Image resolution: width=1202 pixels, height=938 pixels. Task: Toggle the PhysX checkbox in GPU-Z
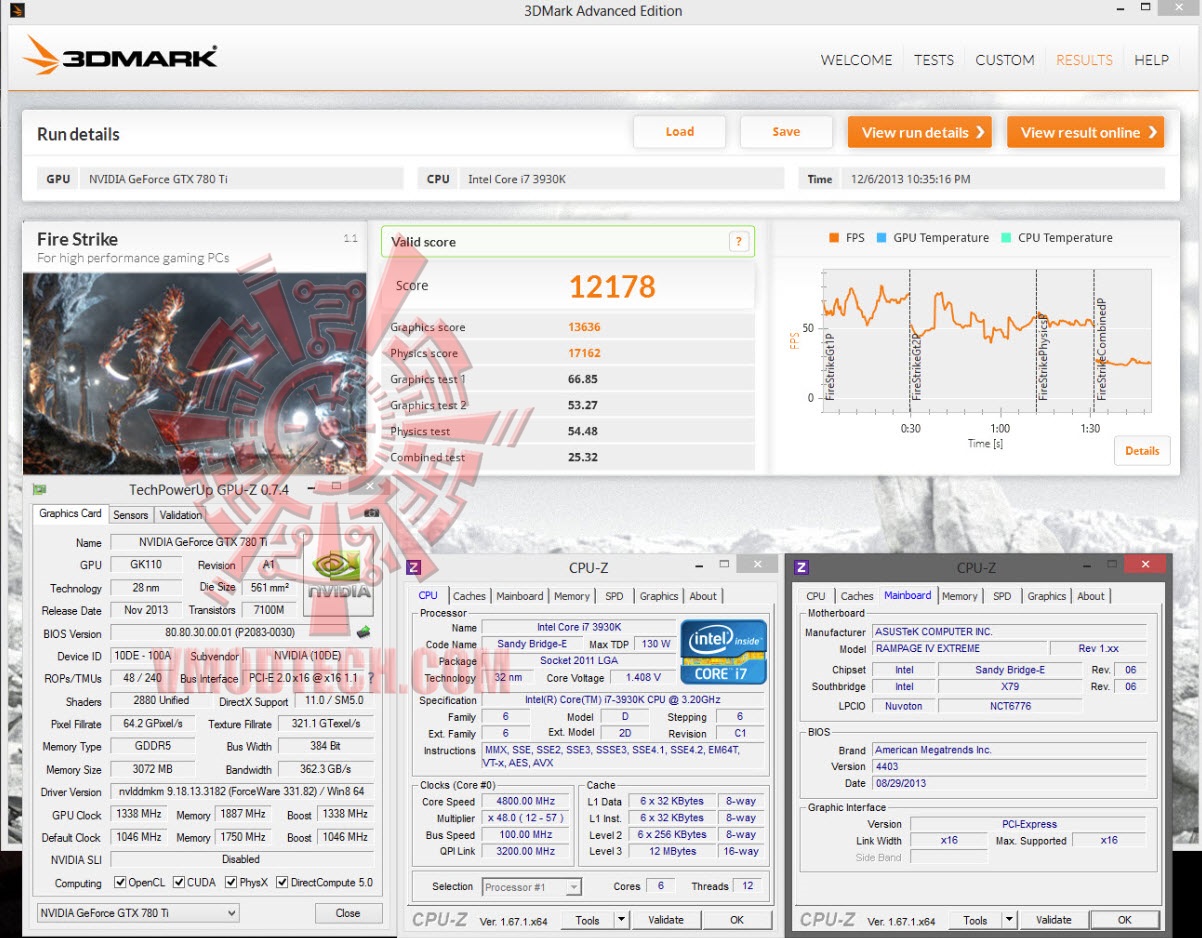click(231, 883)
